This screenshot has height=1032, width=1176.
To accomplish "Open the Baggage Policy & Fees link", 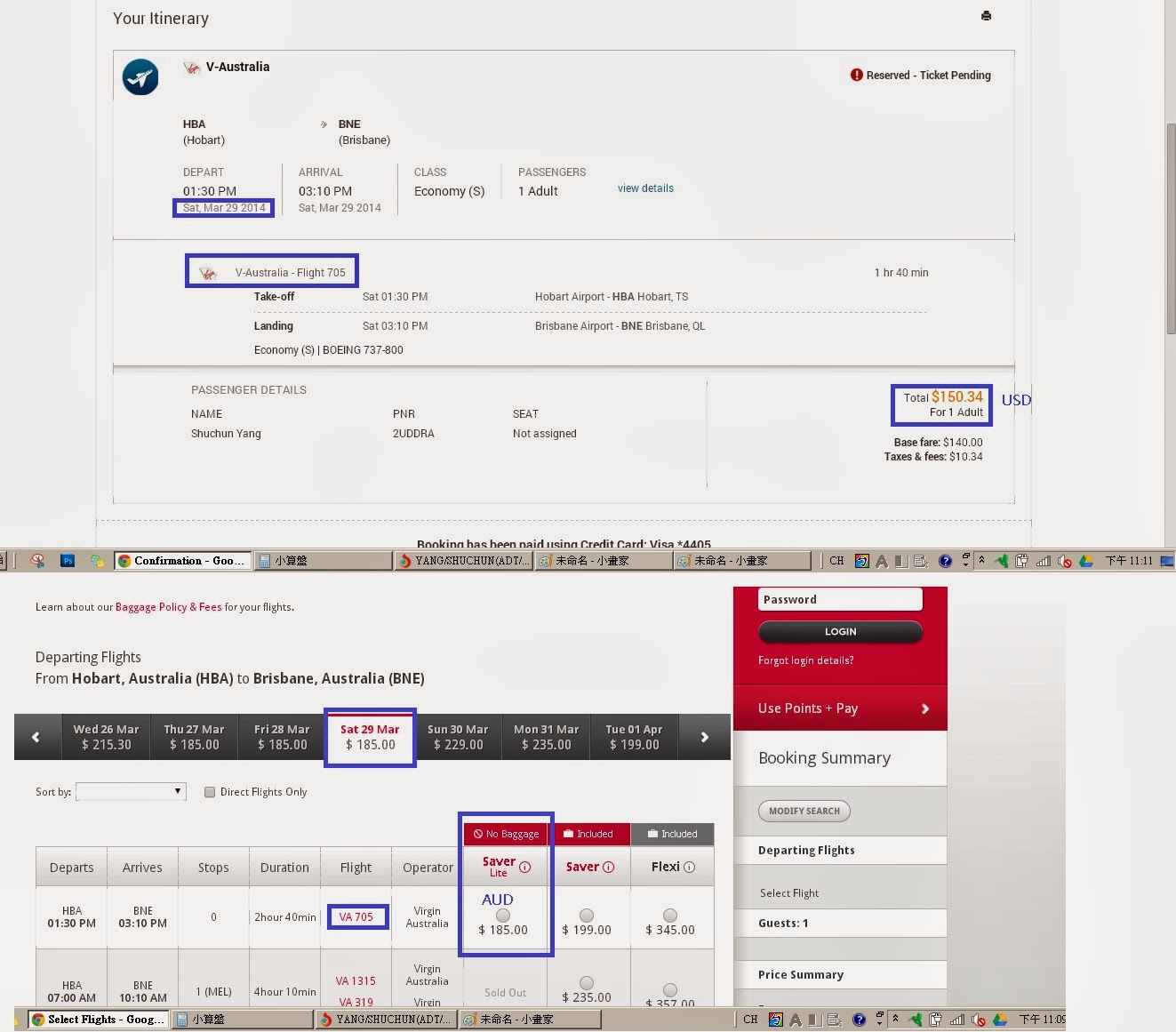I will [168, 607].
